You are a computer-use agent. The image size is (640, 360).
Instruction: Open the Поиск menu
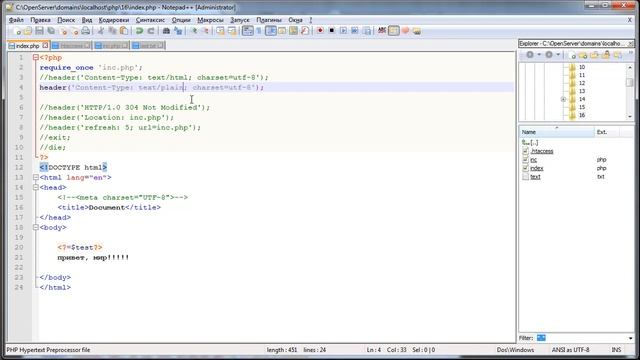[66, 20]
